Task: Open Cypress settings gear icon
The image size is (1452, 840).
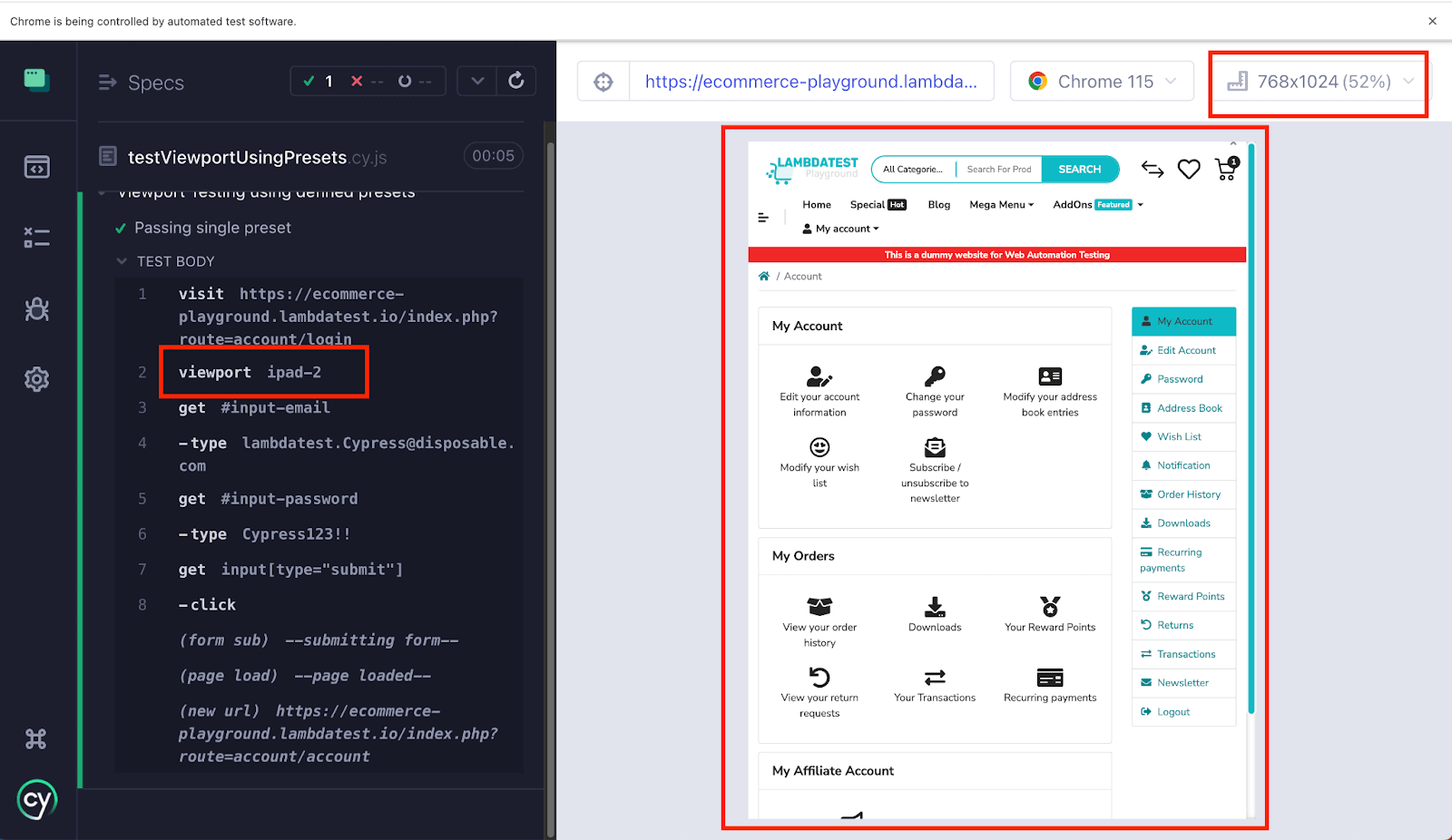Action: (37, 379)
